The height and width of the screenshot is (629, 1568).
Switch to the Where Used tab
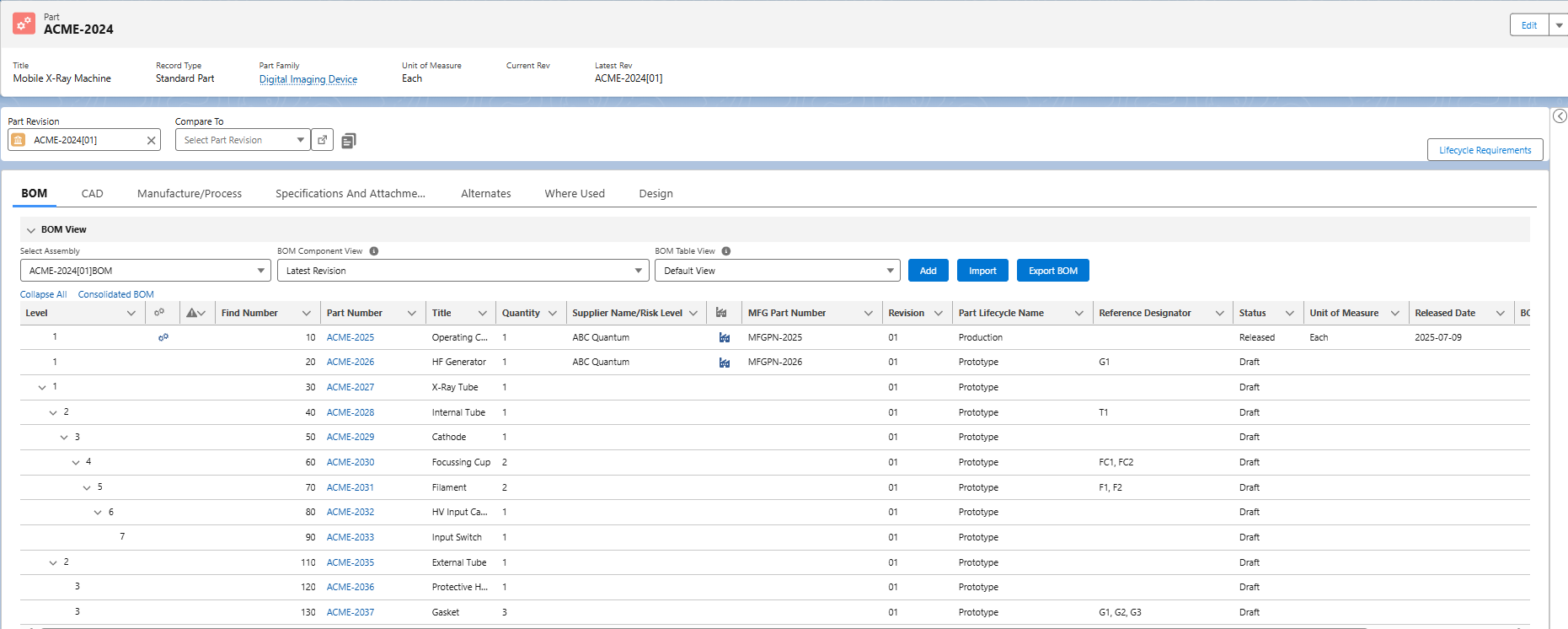574,194
